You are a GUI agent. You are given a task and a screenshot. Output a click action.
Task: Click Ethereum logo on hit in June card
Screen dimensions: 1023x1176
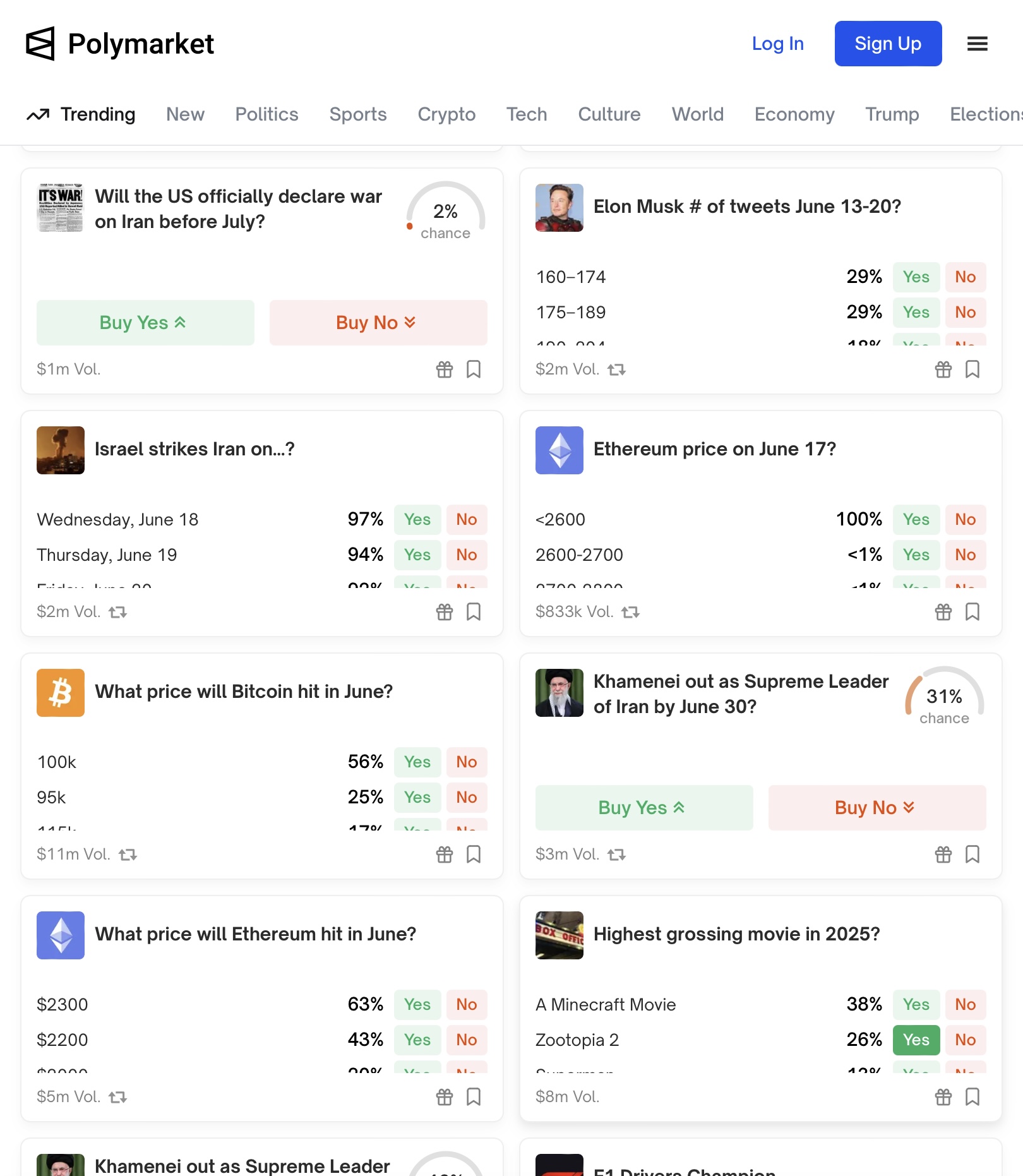click(x=61, y=935)
